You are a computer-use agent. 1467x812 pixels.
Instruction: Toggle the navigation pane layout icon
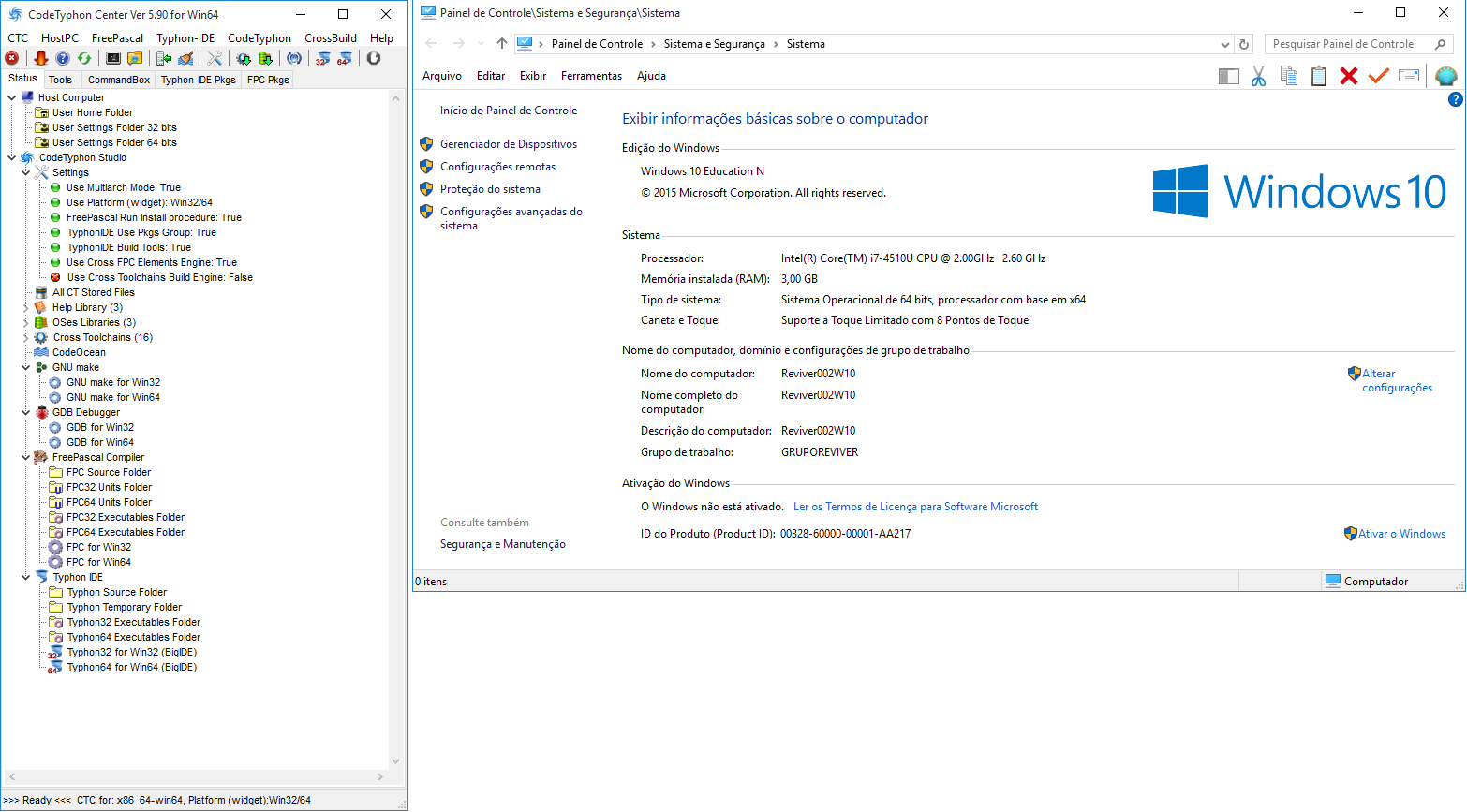pos(1229,76)
